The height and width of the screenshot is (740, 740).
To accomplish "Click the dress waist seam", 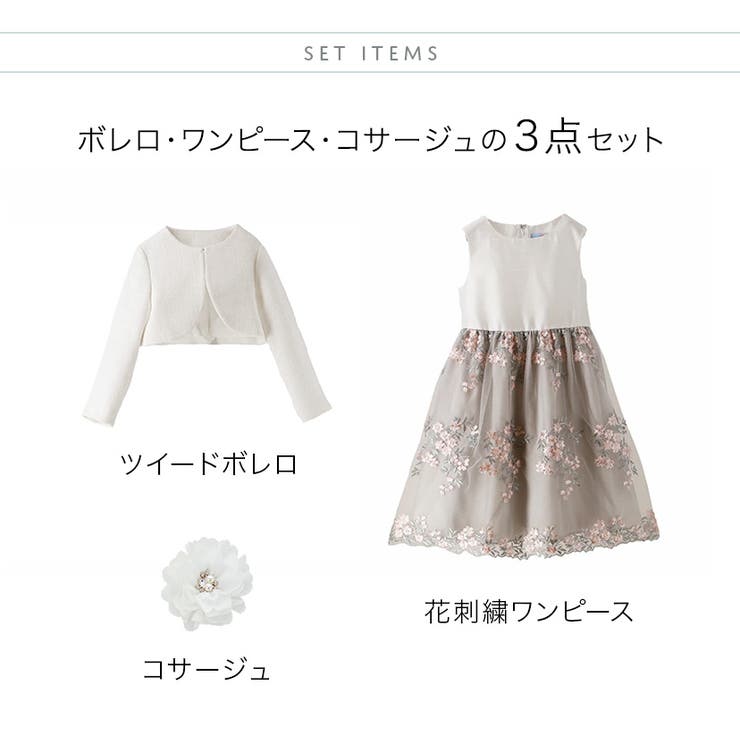I will pyautogui.click(x=524, y=329).
